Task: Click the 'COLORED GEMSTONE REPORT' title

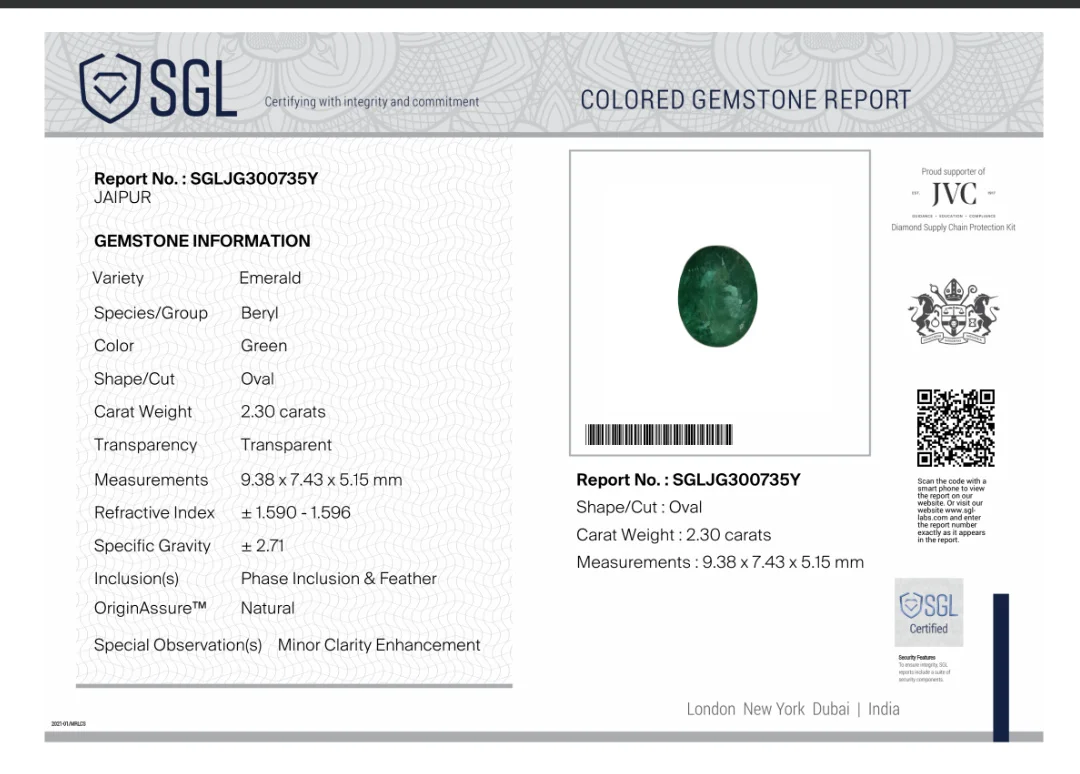Action: pyautogui.click(x=745, y=101)
